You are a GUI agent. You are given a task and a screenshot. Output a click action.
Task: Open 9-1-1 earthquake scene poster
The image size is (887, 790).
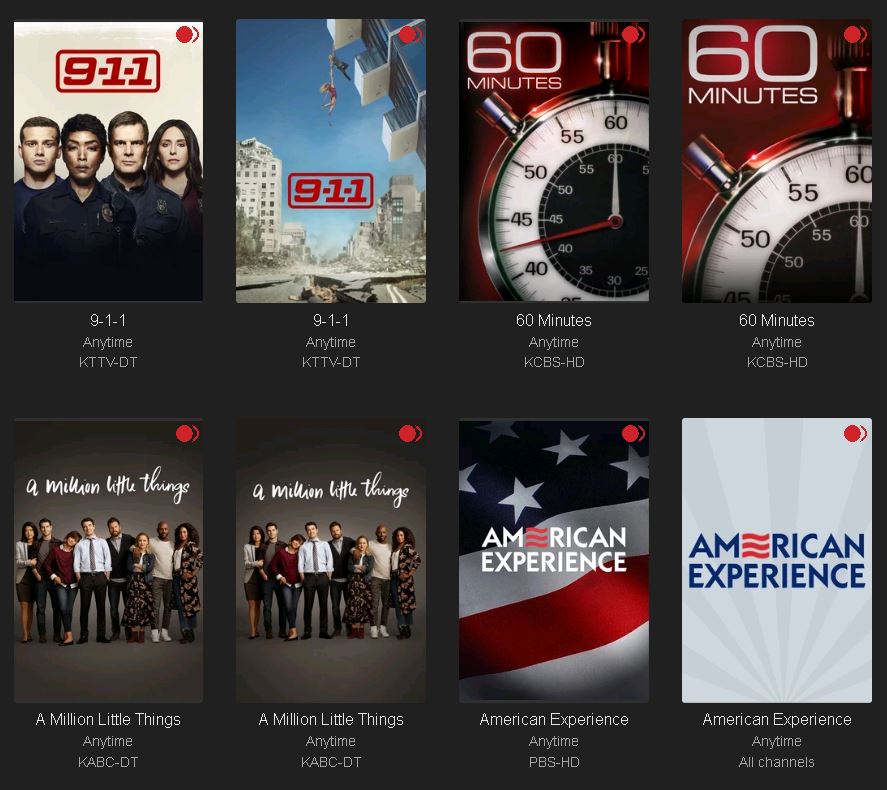[x=331, y=161]
